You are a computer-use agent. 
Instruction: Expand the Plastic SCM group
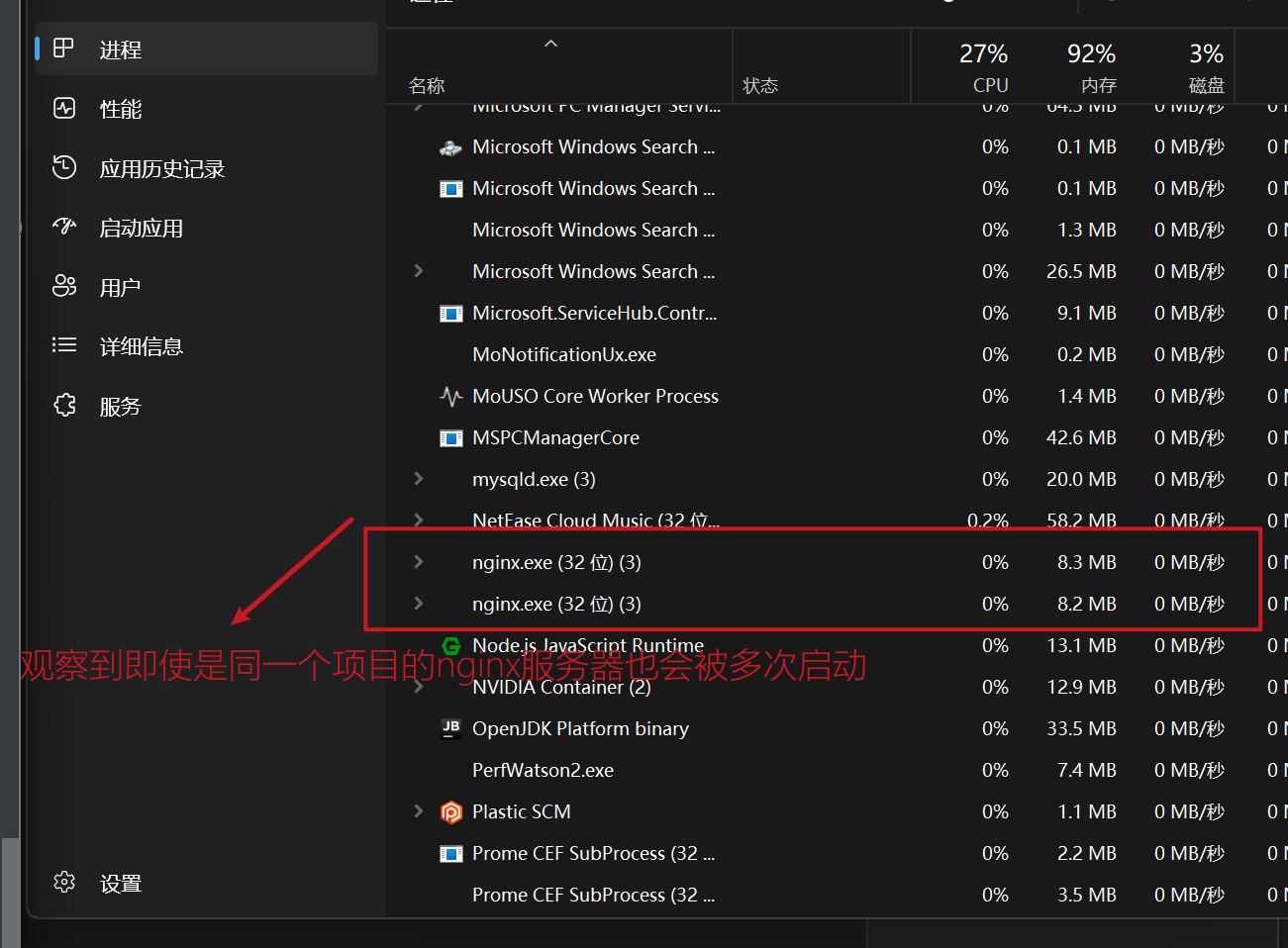coord(418,810)
